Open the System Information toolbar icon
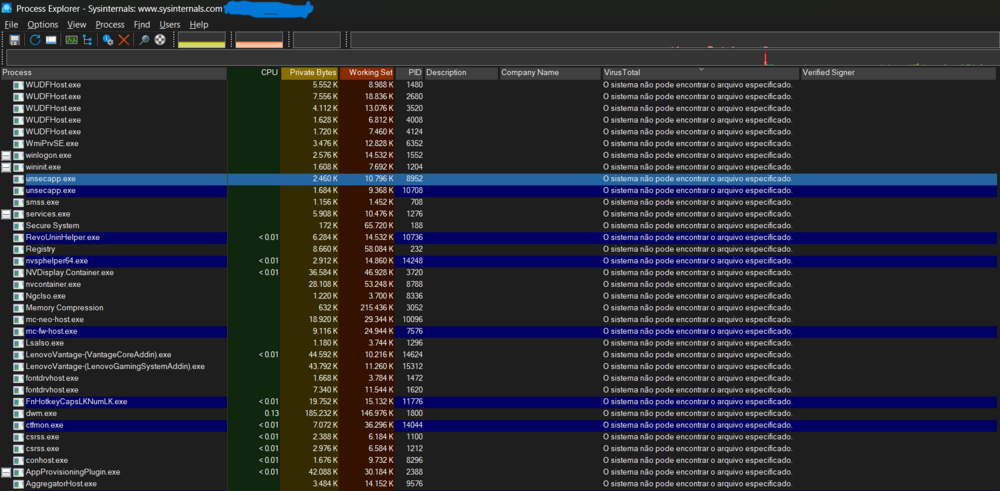The height and width of the screenshot is (491, 1000). (71, 40)
